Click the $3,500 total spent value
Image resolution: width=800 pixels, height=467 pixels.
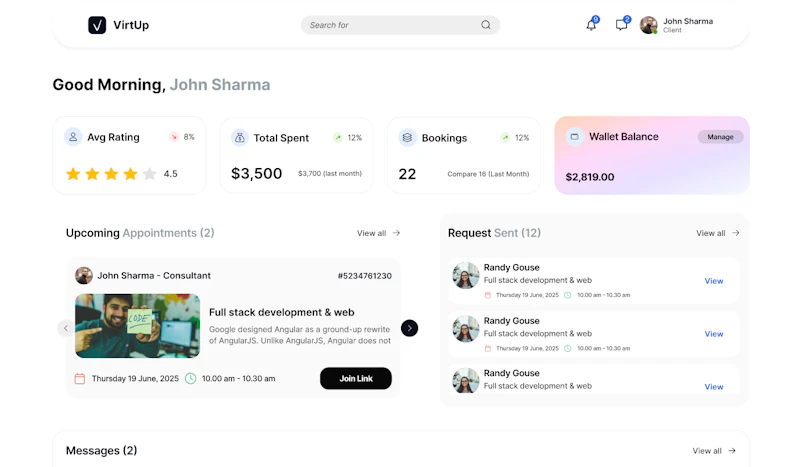pos(256,174)
